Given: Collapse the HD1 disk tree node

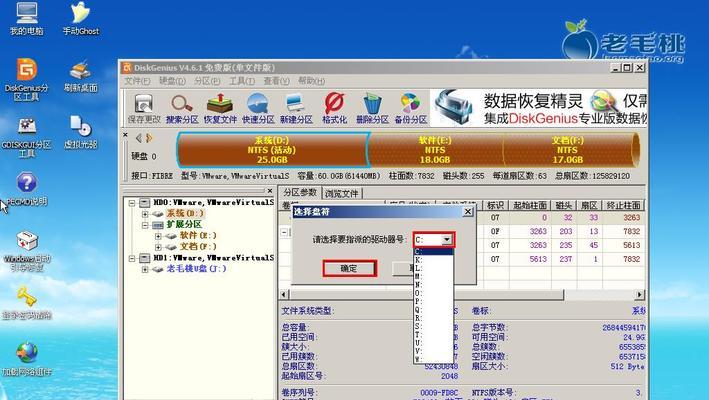Looking at the screenshot, I should [132, 259].
